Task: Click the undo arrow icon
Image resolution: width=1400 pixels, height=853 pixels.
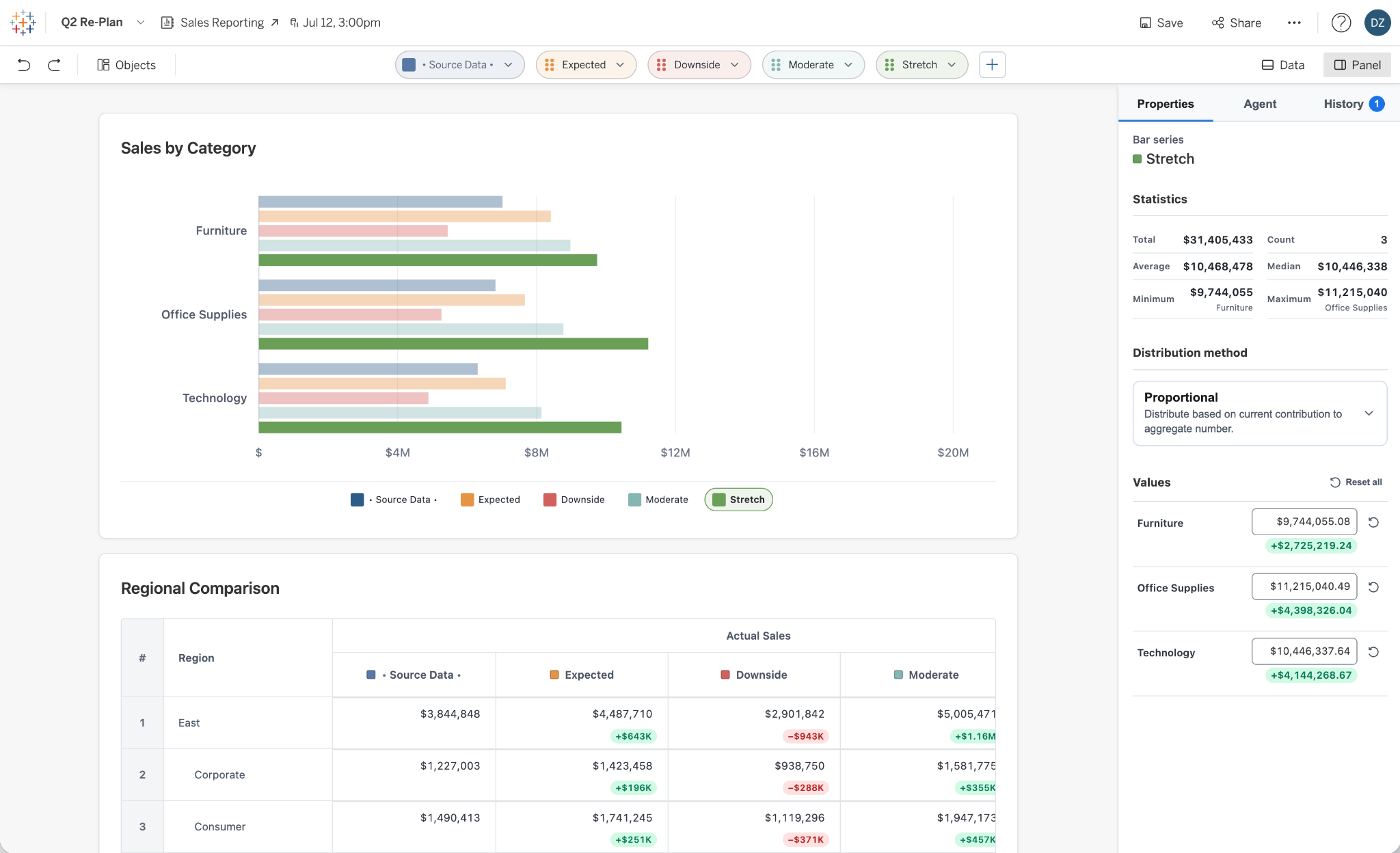Action: point(24,65)
